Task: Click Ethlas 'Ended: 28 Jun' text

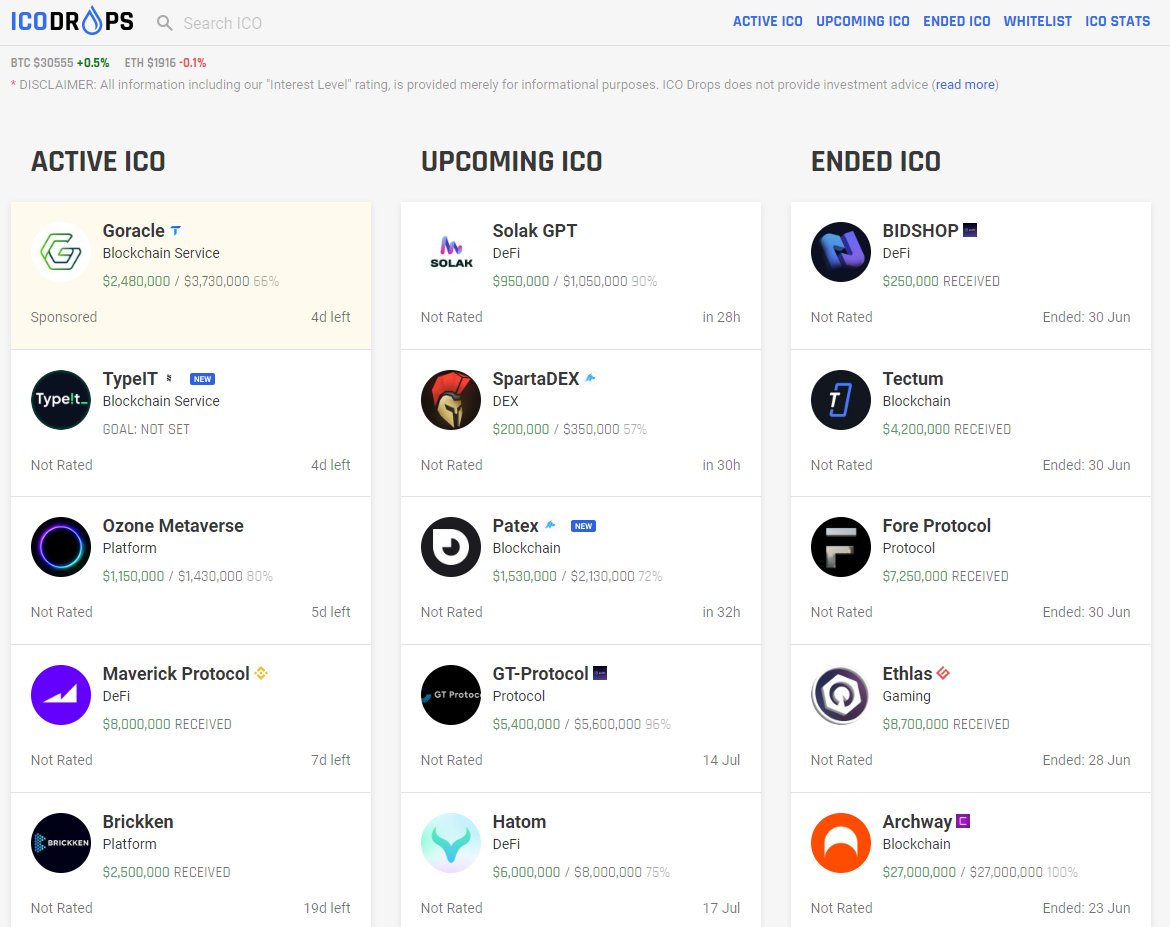Action: tap(1086, 760)
